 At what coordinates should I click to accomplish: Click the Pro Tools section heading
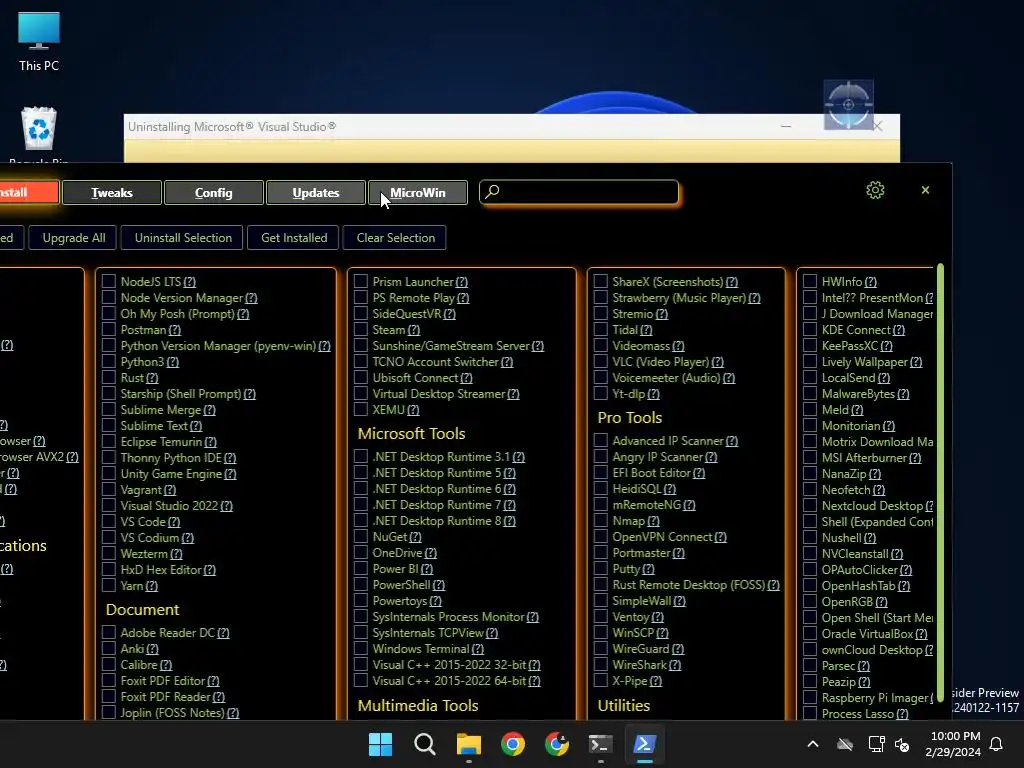tap(630, 417)
